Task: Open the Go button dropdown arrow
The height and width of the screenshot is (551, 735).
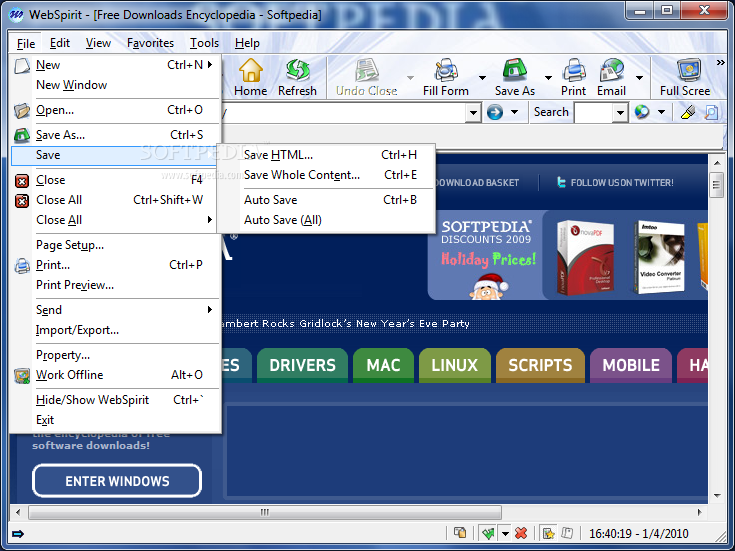Action: 514,112
